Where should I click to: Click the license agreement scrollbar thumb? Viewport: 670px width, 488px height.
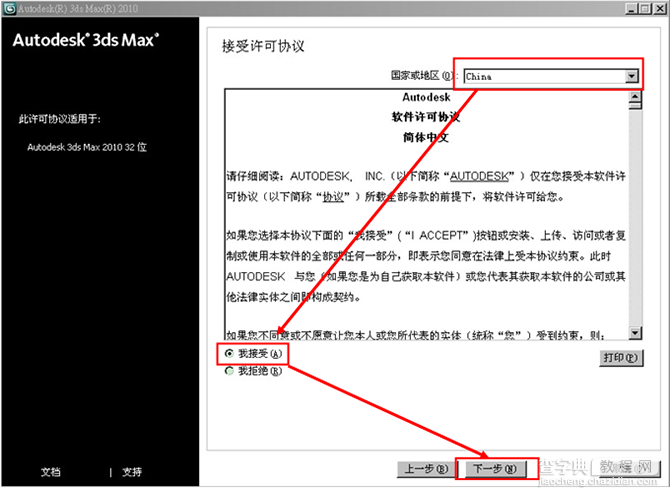click(635, 106)
